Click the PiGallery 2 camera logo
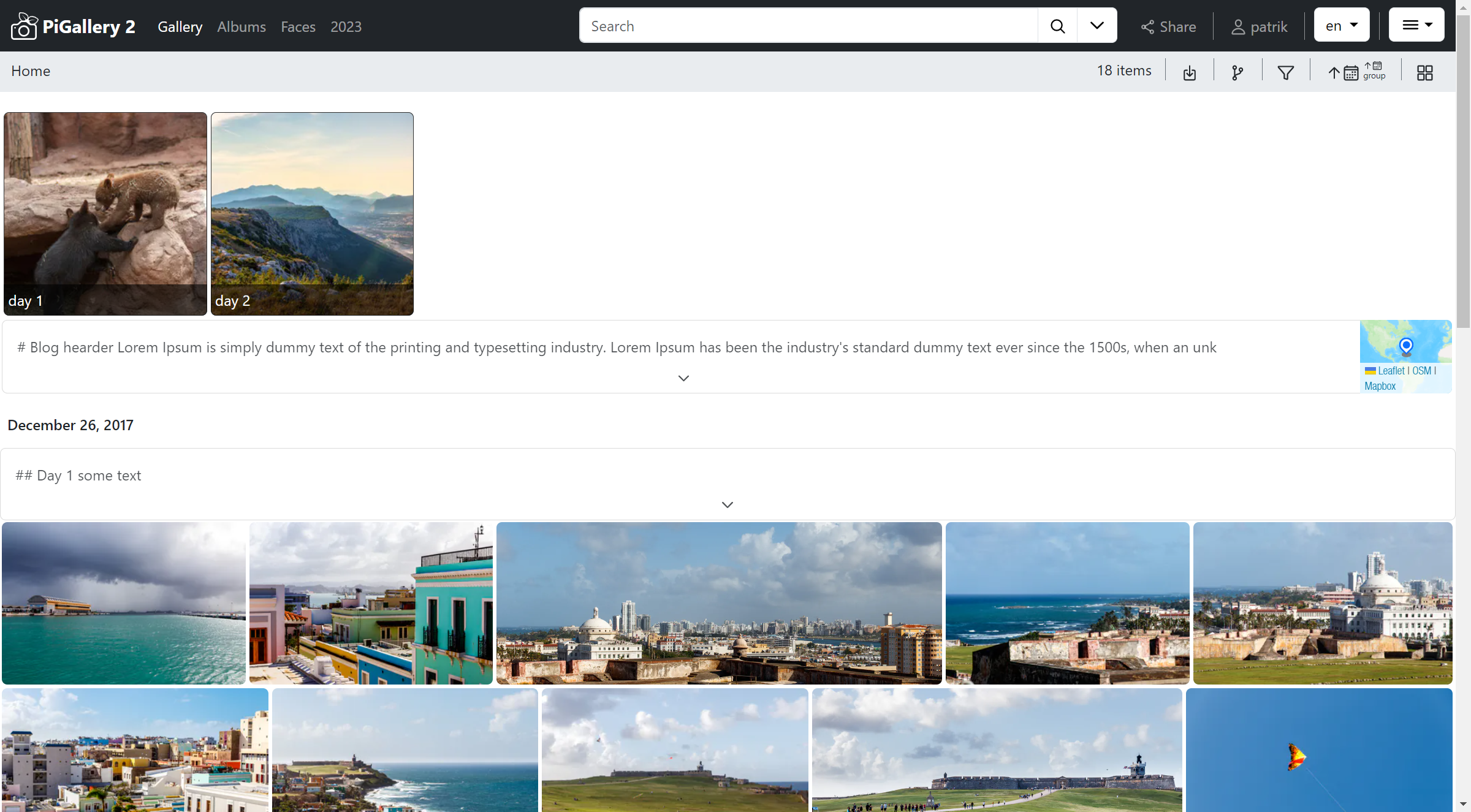Viewport: 1471px width, 812px height. (x=25, y=26)
